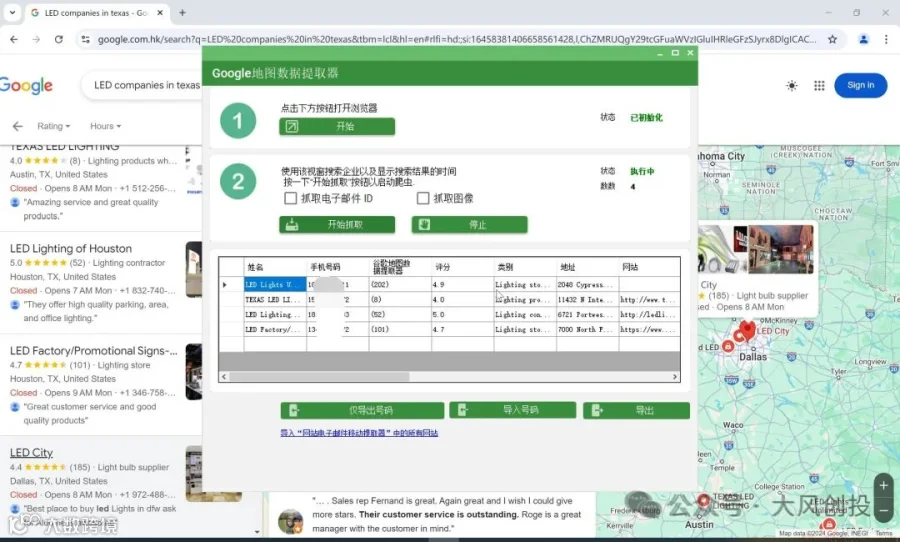Click the 导出 button
900x542 pixels.
tap(637, 411)
